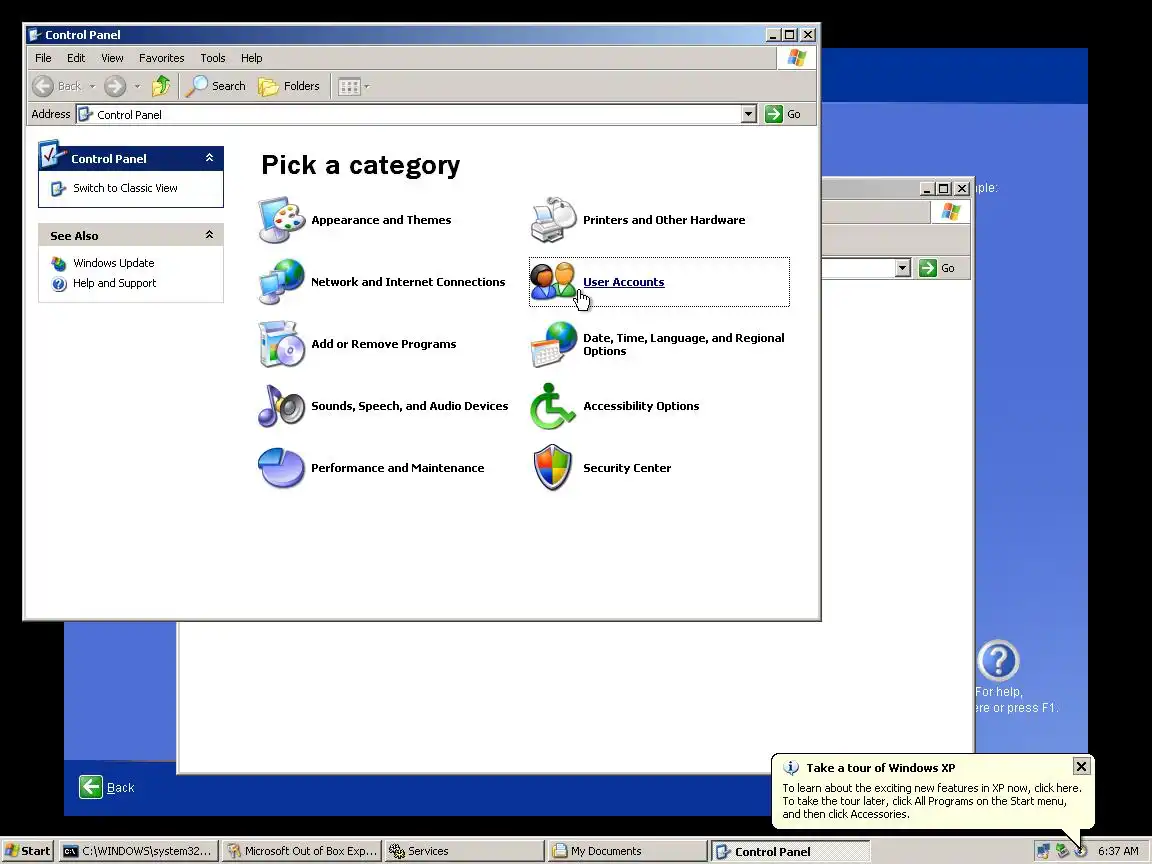Click the Back text on blue wizard
1152x864 pixels.
[120, 788]
